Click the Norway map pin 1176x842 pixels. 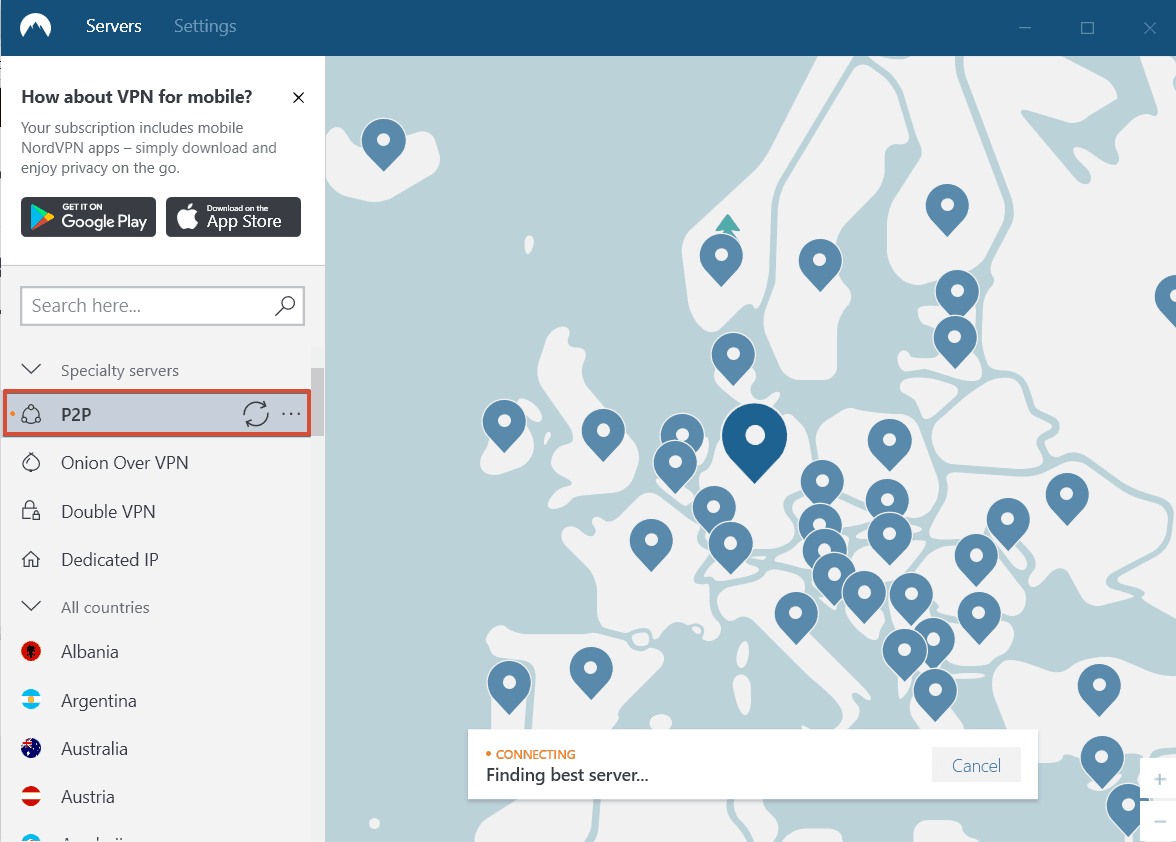[721, 259]
